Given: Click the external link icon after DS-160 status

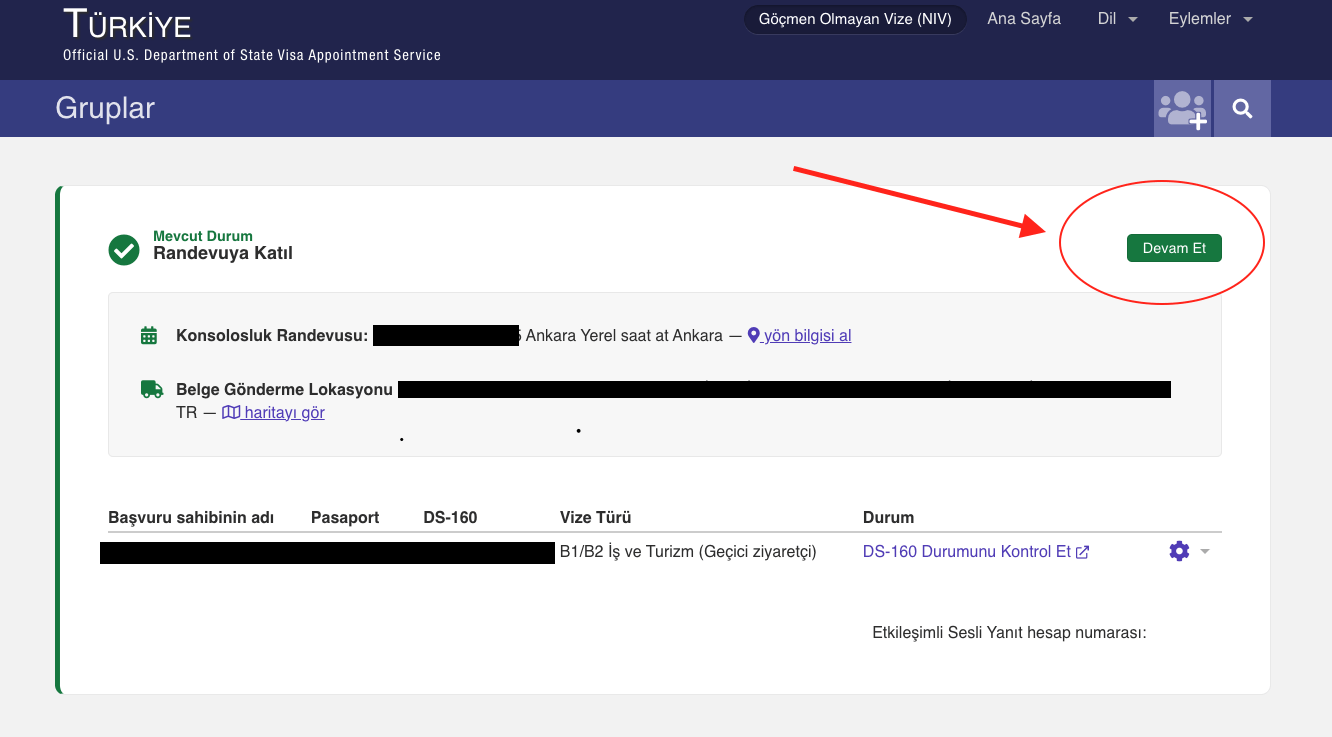Looking at the screenshot, I should tap(1082, 552).
